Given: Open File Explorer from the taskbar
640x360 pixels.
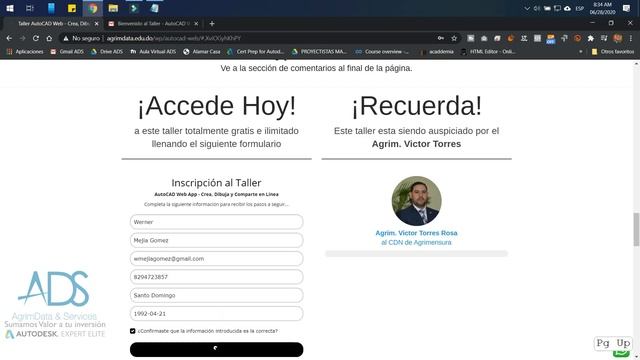Looking at the screenshot, I should click(113, 8).
